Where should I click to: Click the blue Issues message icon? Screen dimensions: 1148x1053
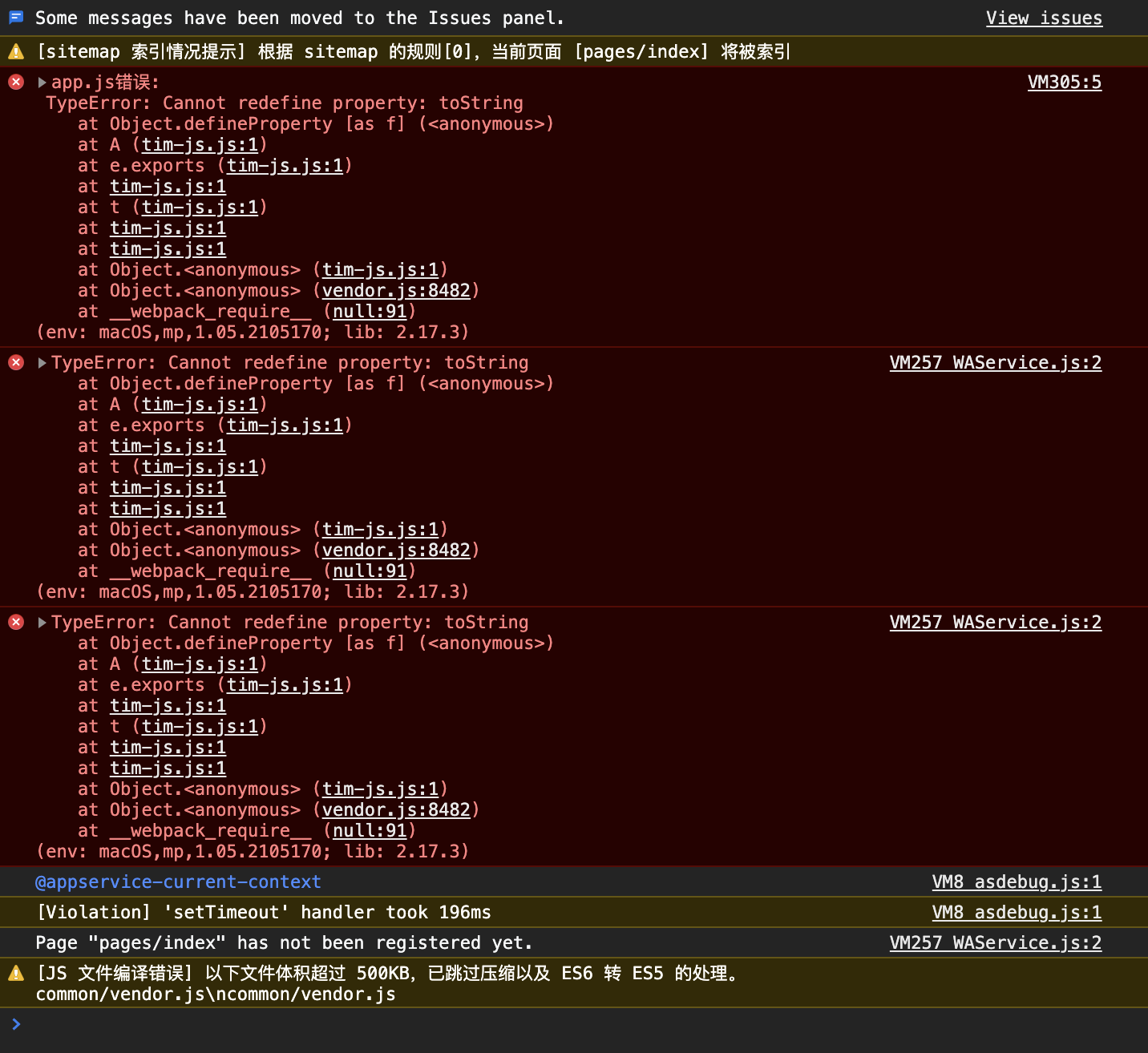(x=16, y=18)
